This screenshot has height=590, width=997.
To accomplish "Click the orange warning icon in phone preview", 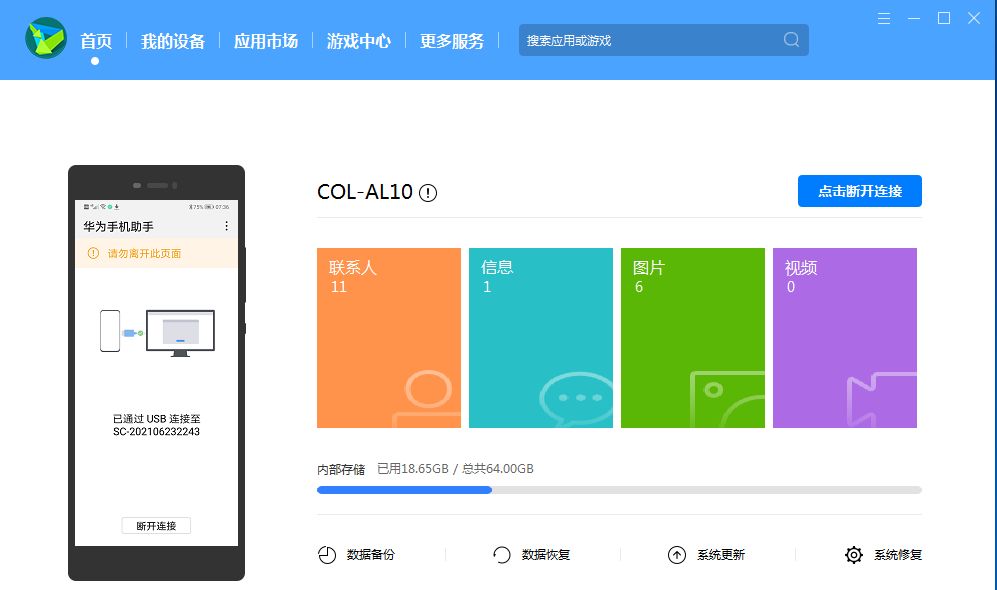I will click(x=93, y=253).
